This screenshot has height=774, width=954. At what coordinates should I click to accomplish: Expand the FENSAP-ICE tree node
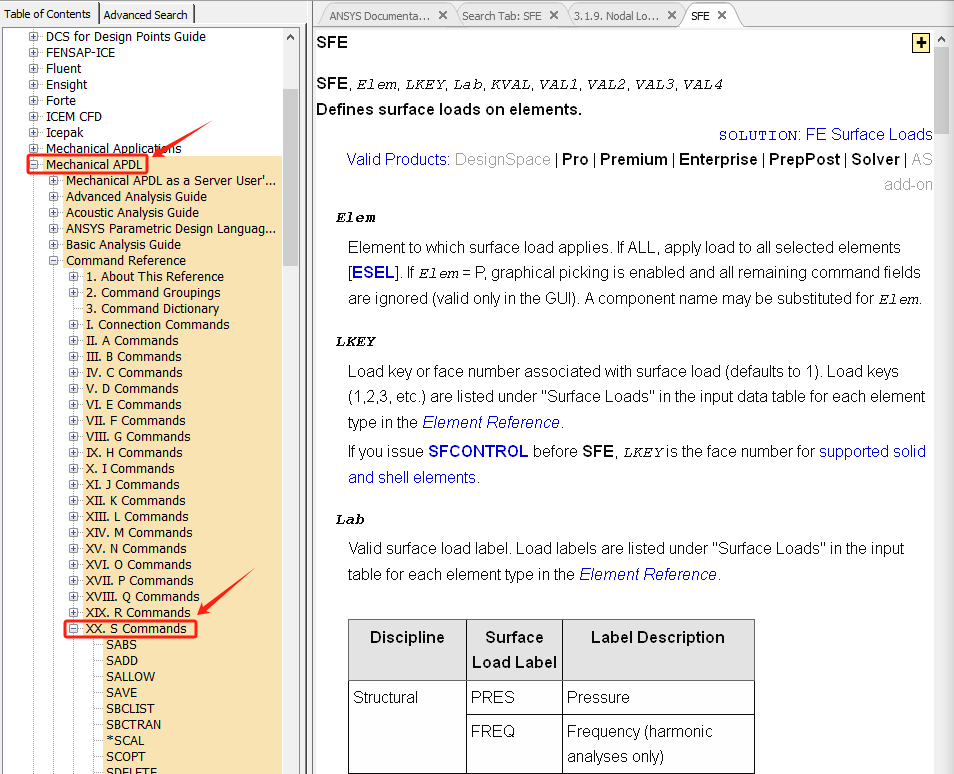point(33,52)
